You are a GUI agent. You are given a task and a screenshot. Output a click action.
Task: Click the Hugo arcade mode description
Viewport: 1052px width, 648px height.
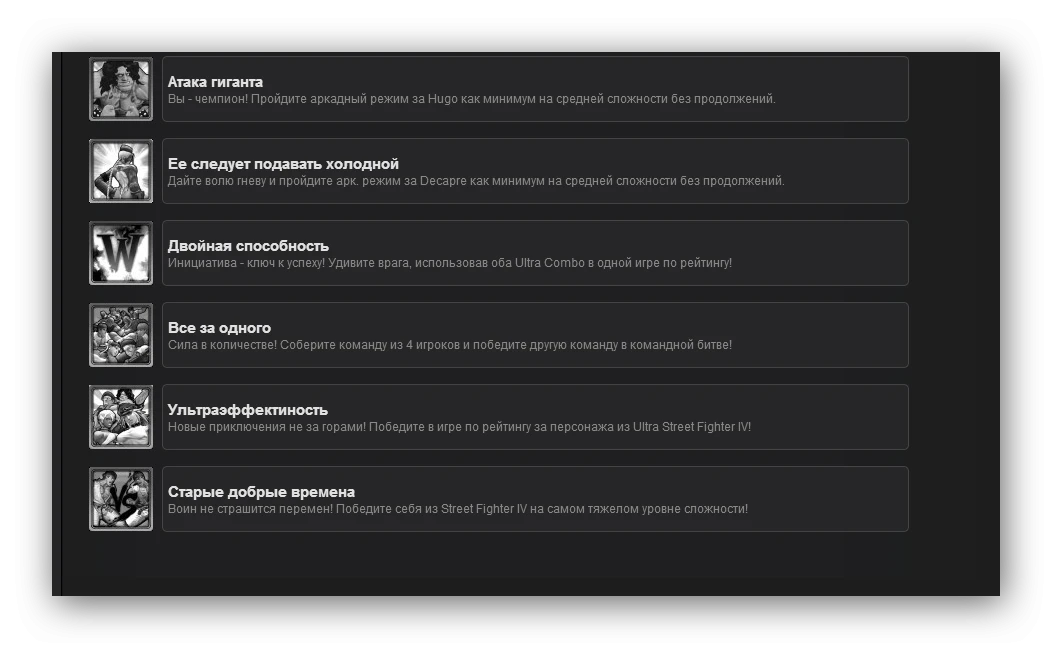pyautogui.click(x=472, y=99)
